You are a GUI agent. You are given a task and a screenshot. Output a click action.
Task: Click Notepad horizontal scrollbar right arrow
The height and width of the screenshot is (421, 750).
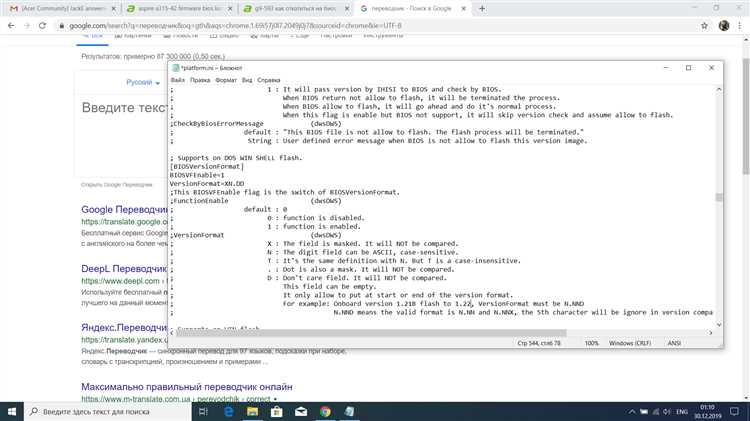point(710,333)
